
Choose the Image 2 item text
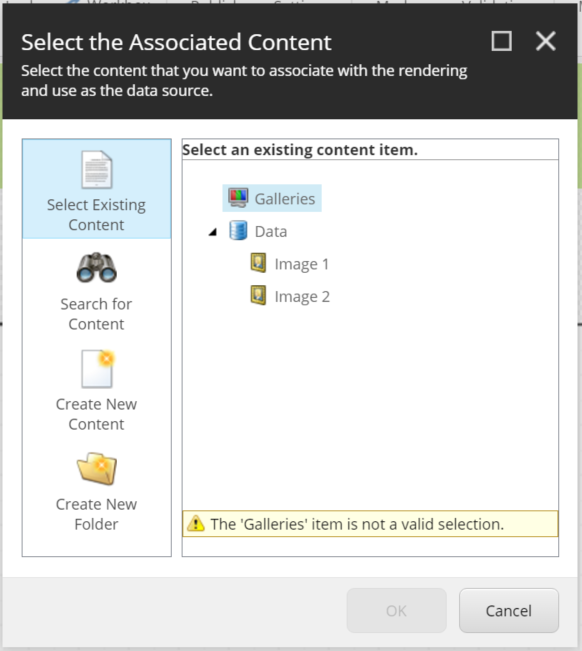(x=302, y=296)
